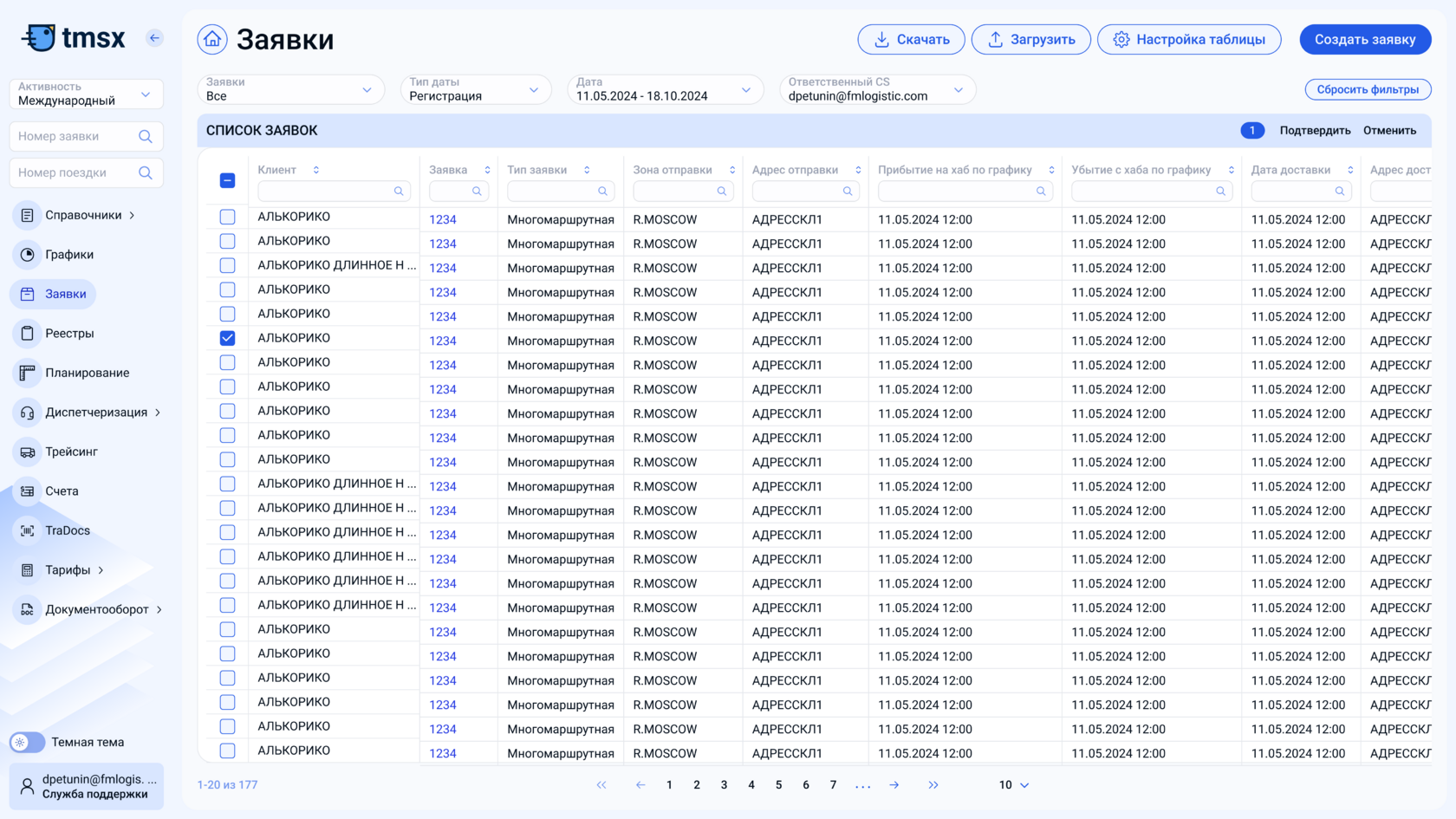Open Реестры in the sidebar menu

68,334
